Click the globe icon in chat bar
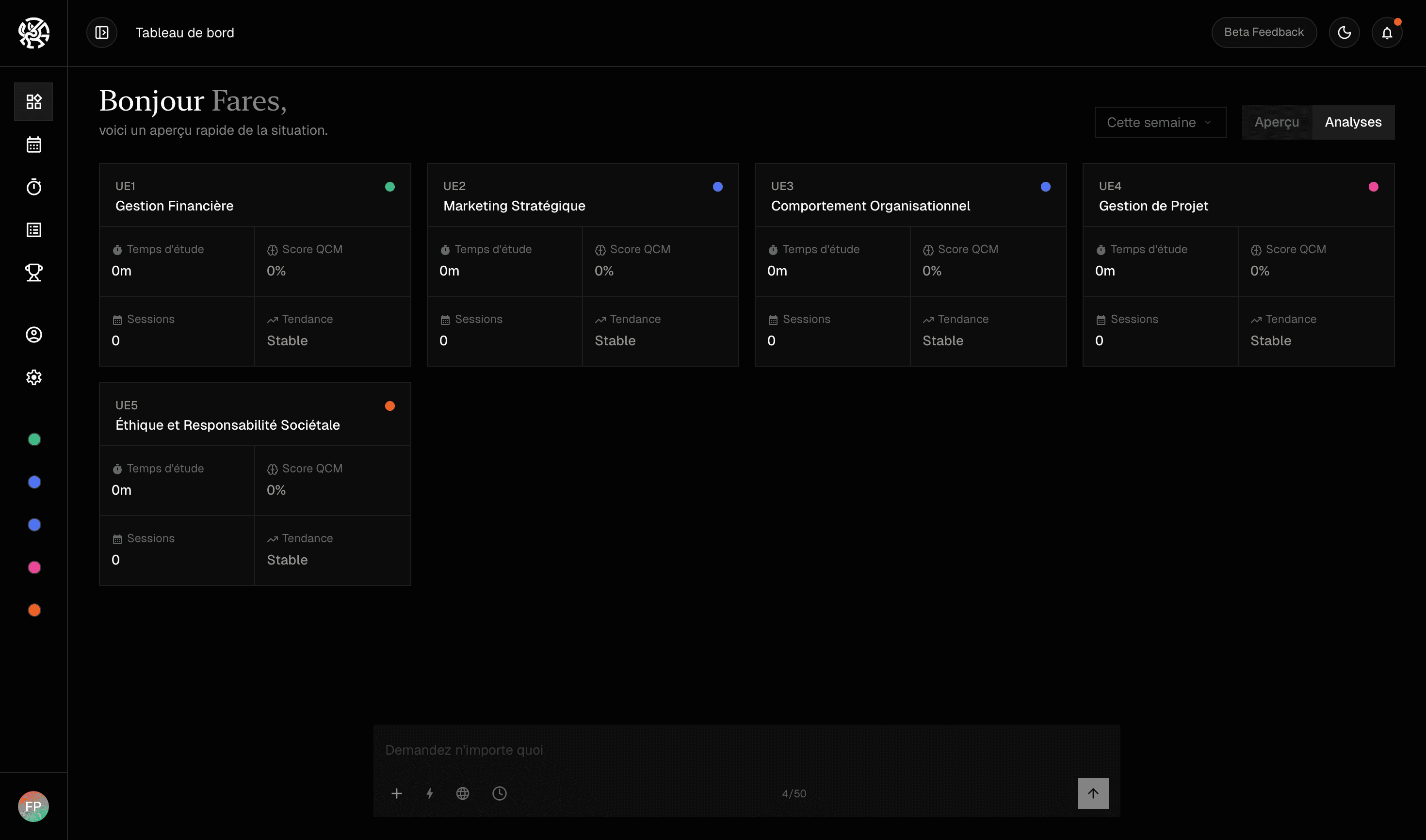This screenshot has height=840, width=1426. (x=463, y=793)
